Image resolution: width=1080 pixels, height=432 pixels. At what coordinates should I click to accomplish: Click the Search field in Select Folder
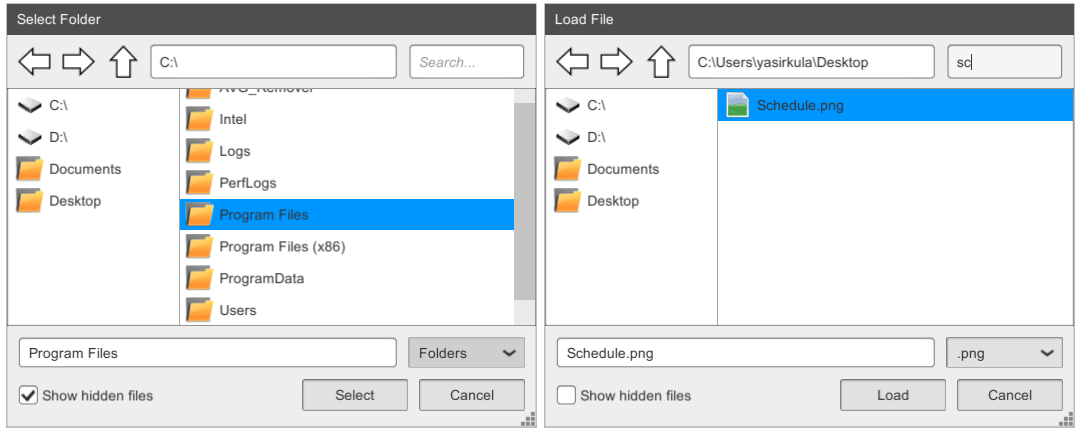pos(466,62)
